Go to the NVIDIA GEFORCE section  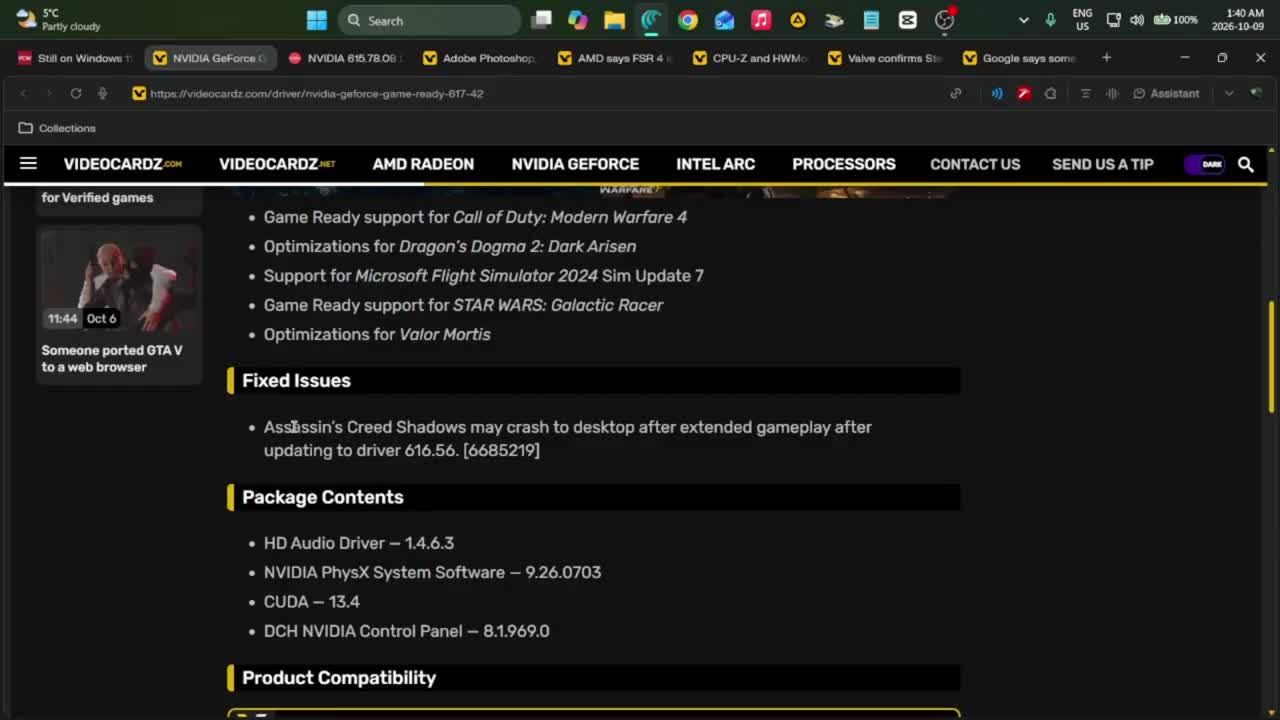click(x=575, y=164)
